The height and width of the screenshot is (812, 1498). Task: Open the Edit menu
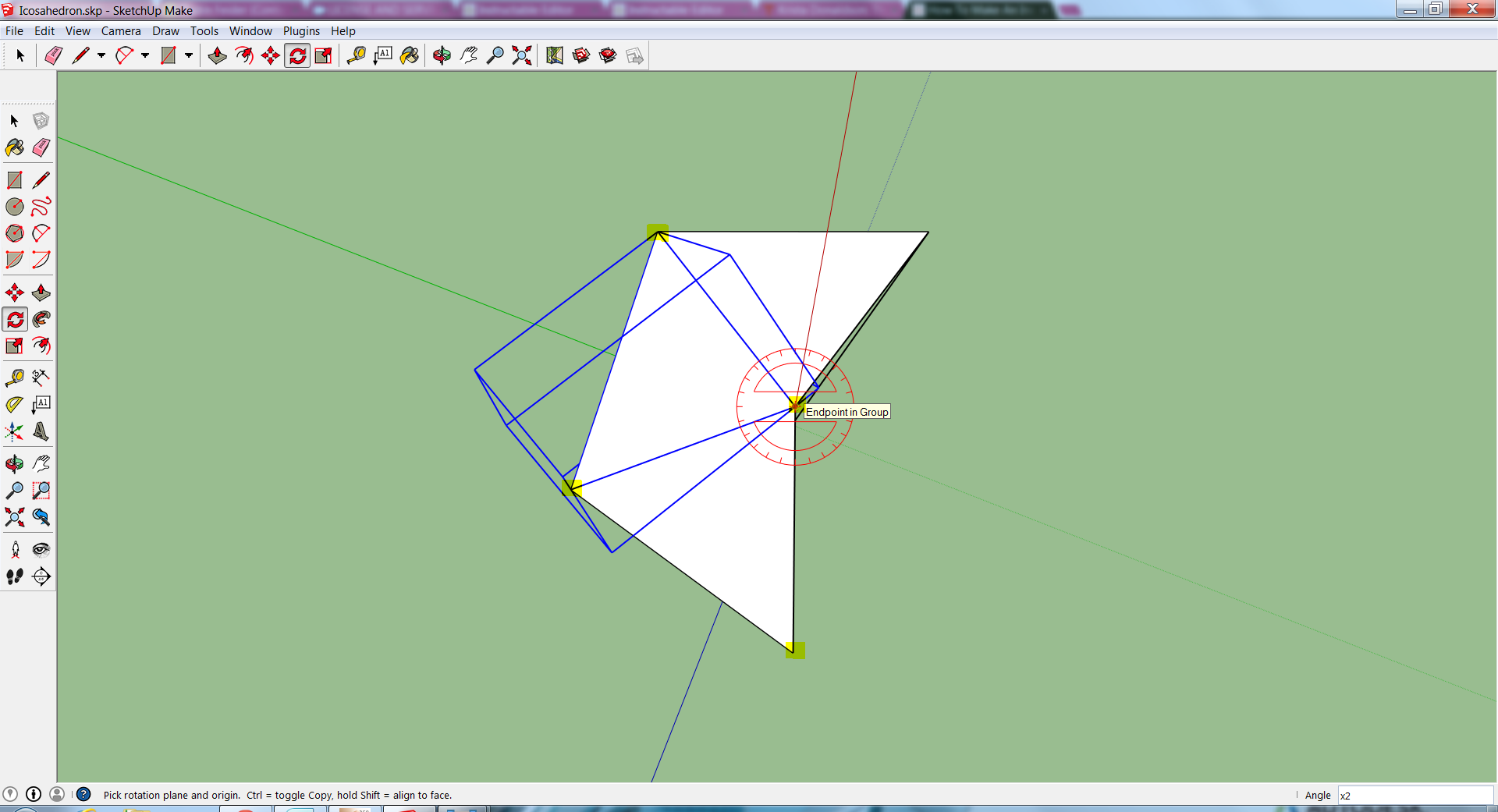[44, 31]
